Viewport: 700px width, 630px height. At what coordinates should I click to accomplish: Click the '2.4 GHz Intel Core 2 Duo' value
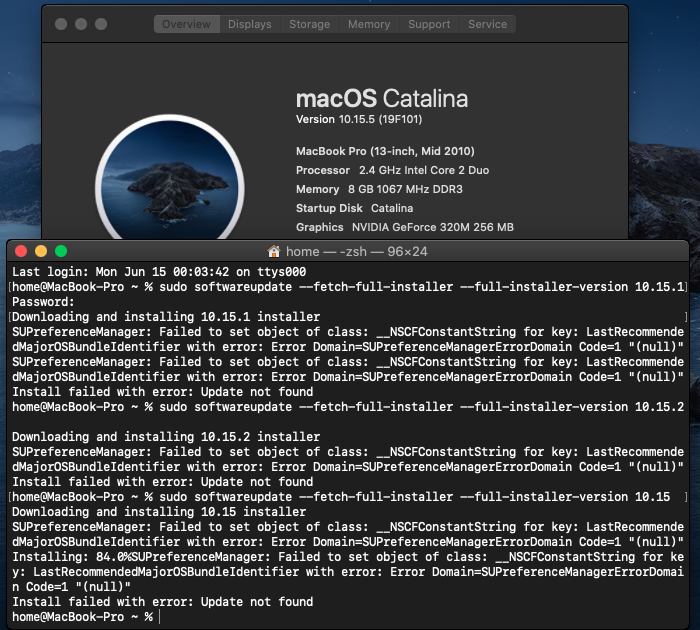tap(424, 170)
